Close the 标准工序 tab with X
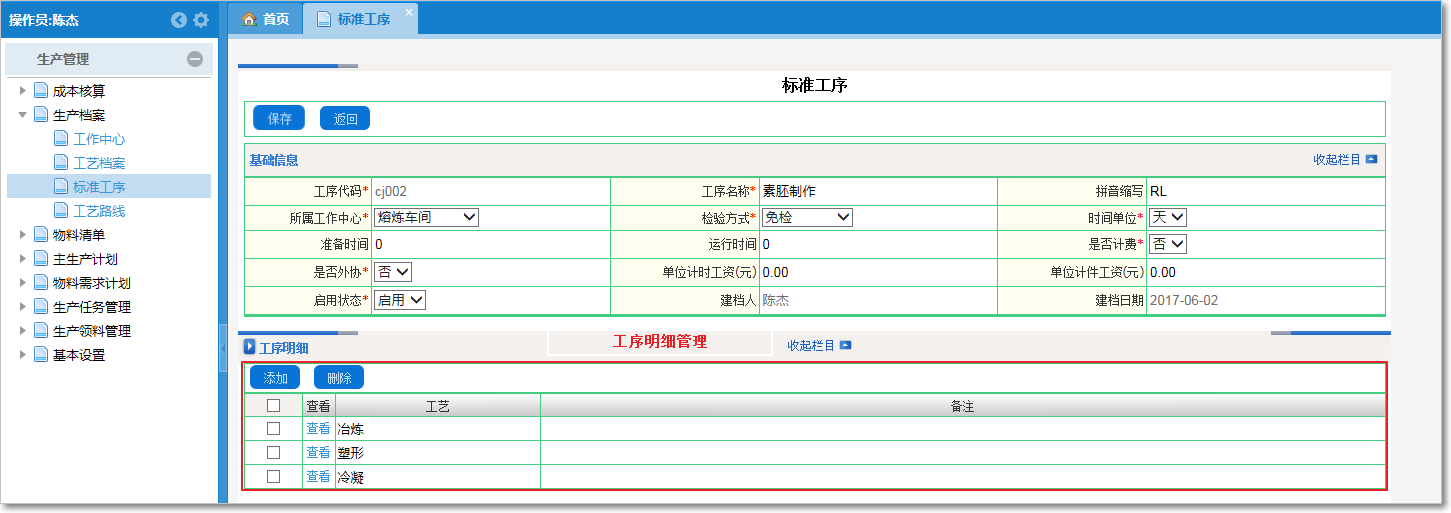The width and height of the screenshot is (1451, 513). [408, 12]
